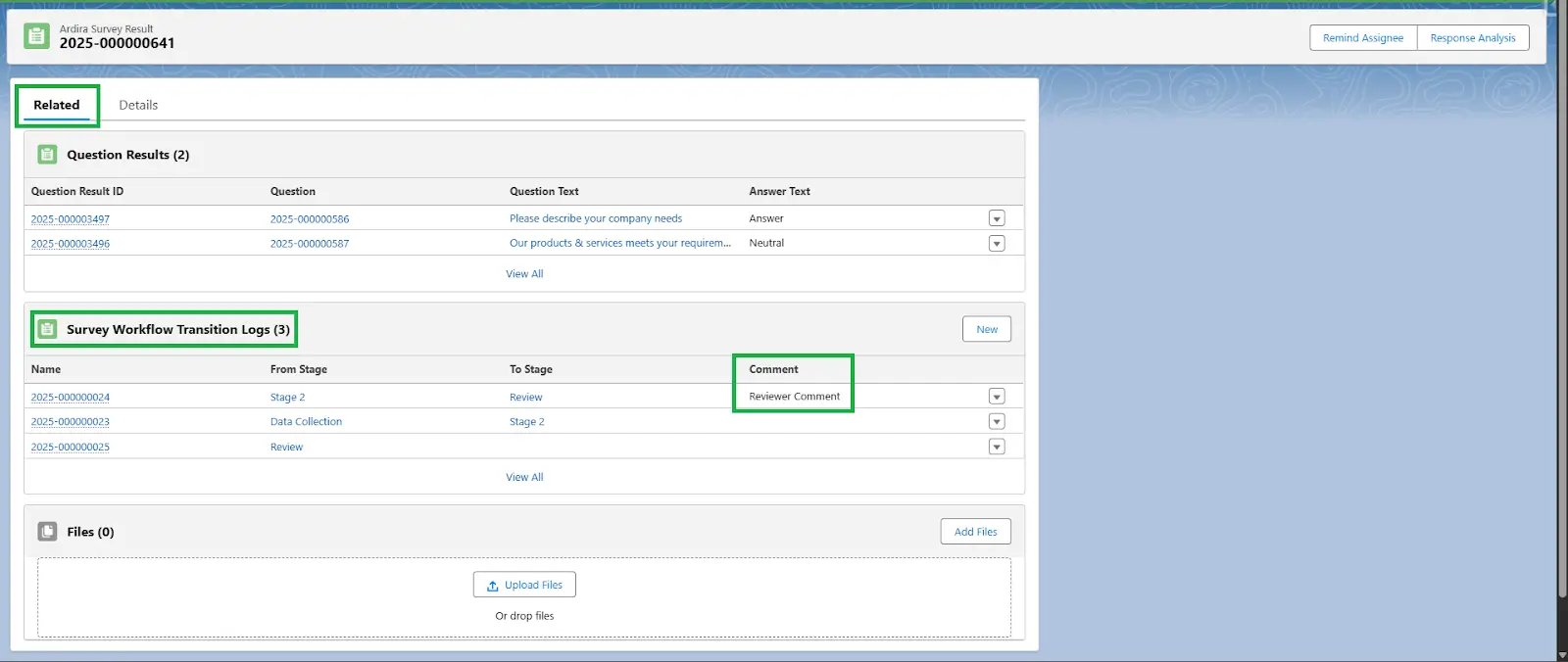Image resolution: width=1568 pixels, height=662 pixels.
Task: Click the Files section icon
Action: click(x=47, y=532)
